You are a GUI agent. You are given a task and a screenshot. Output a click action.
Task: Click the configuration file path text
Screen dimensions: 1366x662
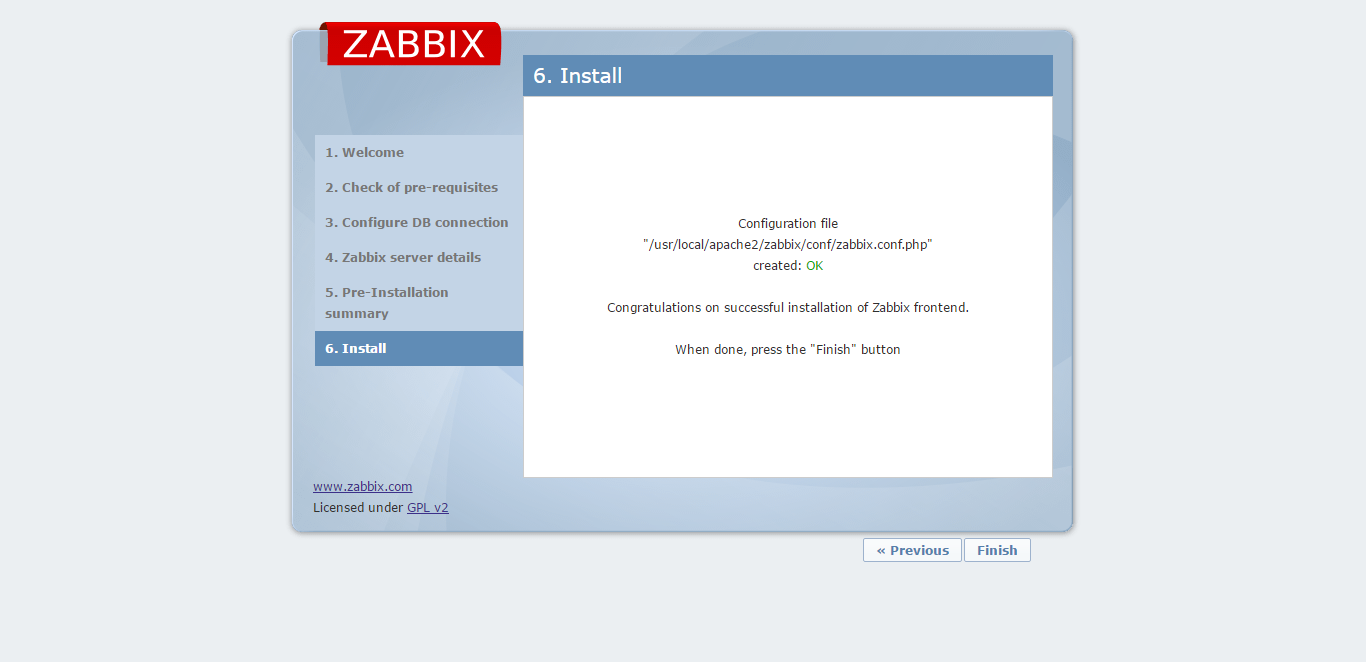[x=788, y=245]
